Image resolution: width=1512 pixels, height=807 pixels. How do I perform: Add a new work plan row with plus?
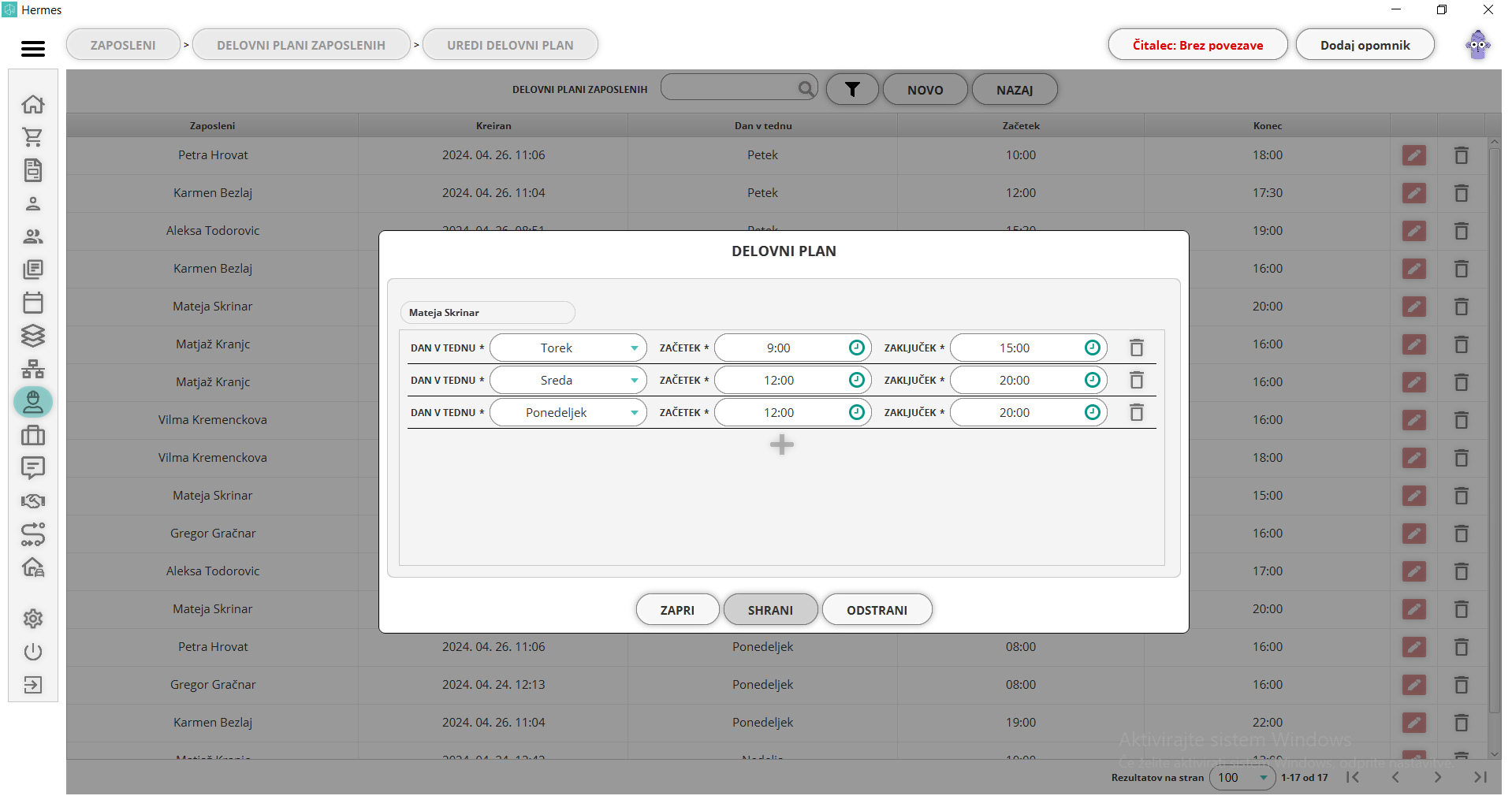pos(782,444)
